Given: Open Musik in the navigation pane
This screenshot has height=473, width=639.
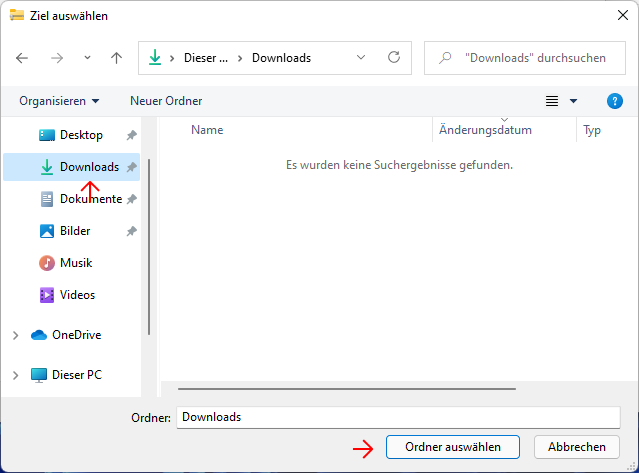Looking at the screenshot, I should (x=76, y=263).
